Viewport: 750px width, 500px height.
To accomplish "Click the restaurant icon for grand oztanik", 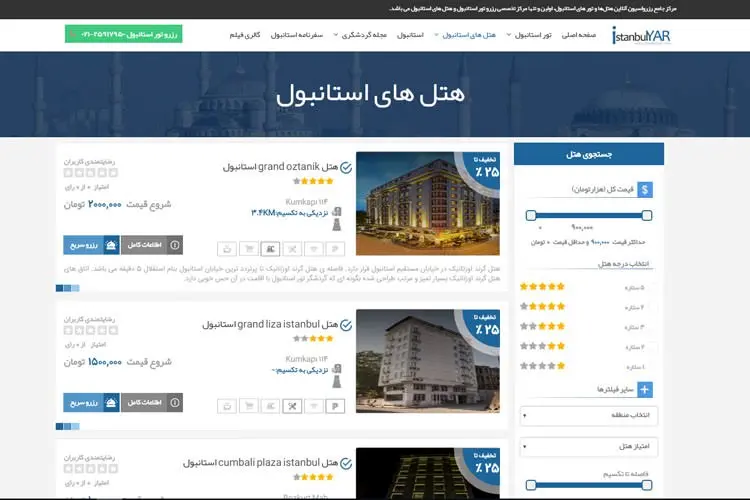I will [x=292, y=249].
